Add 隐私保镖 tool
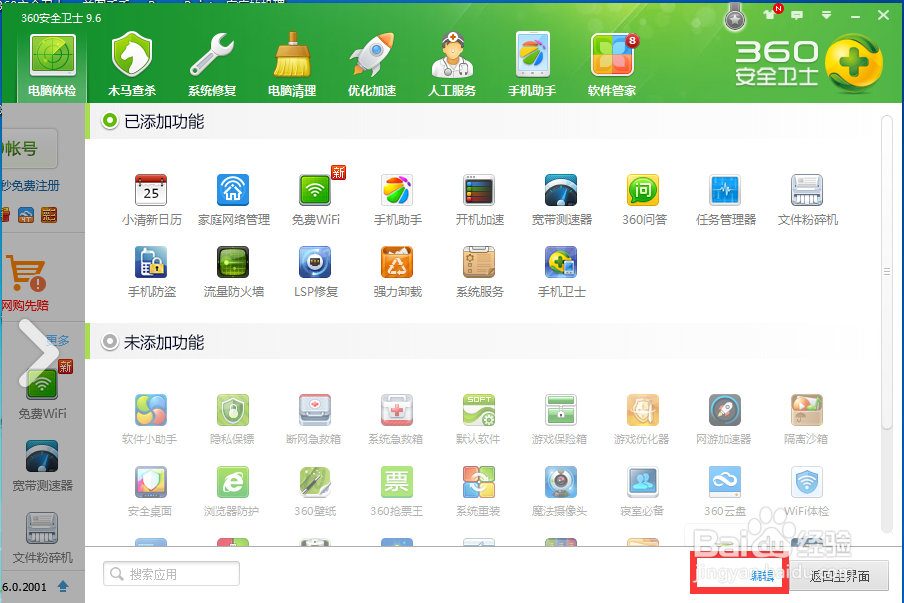904x603 pixels. click(x=232, y=419)
